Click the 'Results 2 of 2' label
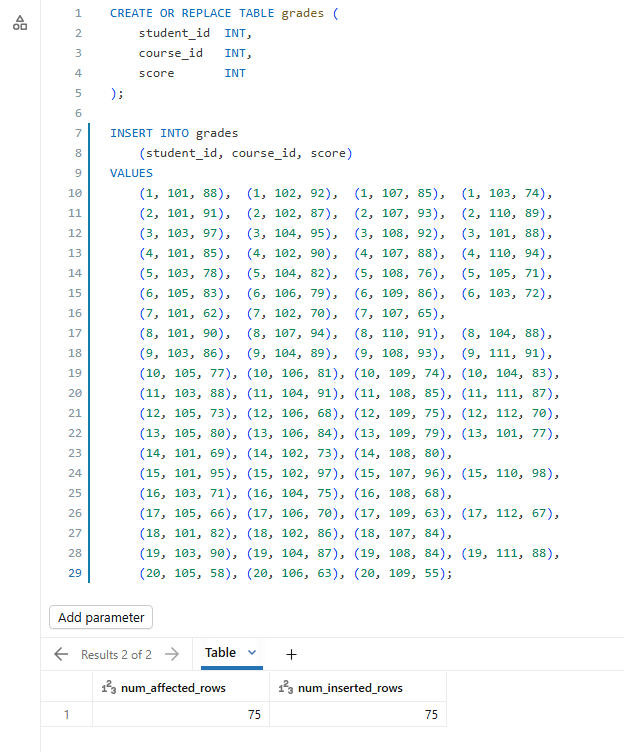This screenshot has width=624, height=752. point(116,654)
